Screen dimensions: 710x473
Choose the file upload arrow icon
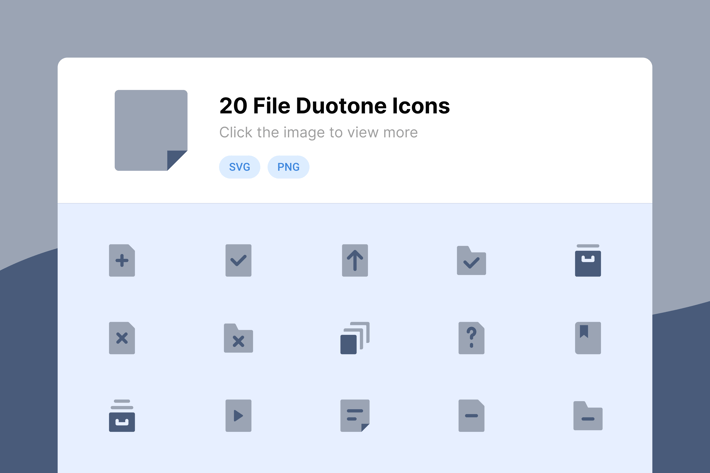click(355, 260)
